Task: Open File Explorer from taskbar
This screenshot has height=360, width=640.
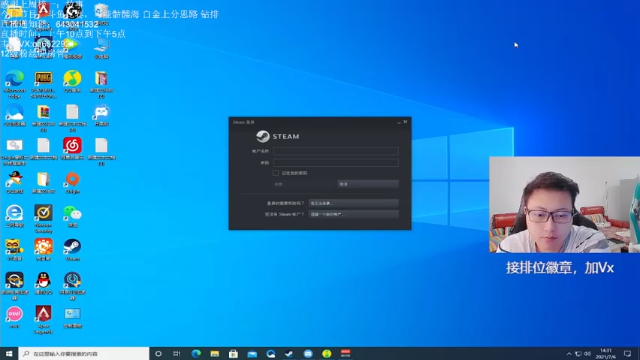Action: [x=215, y=353]
